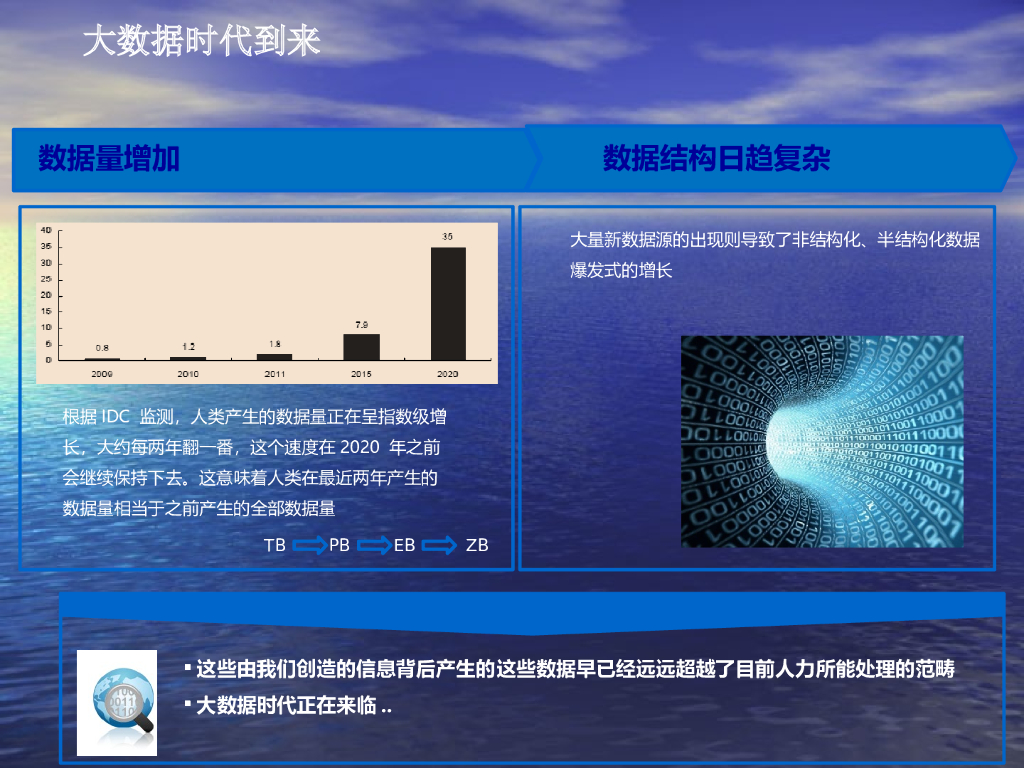
Task: Click the 2020 bar labeled 35
Action: pos(449,302)
